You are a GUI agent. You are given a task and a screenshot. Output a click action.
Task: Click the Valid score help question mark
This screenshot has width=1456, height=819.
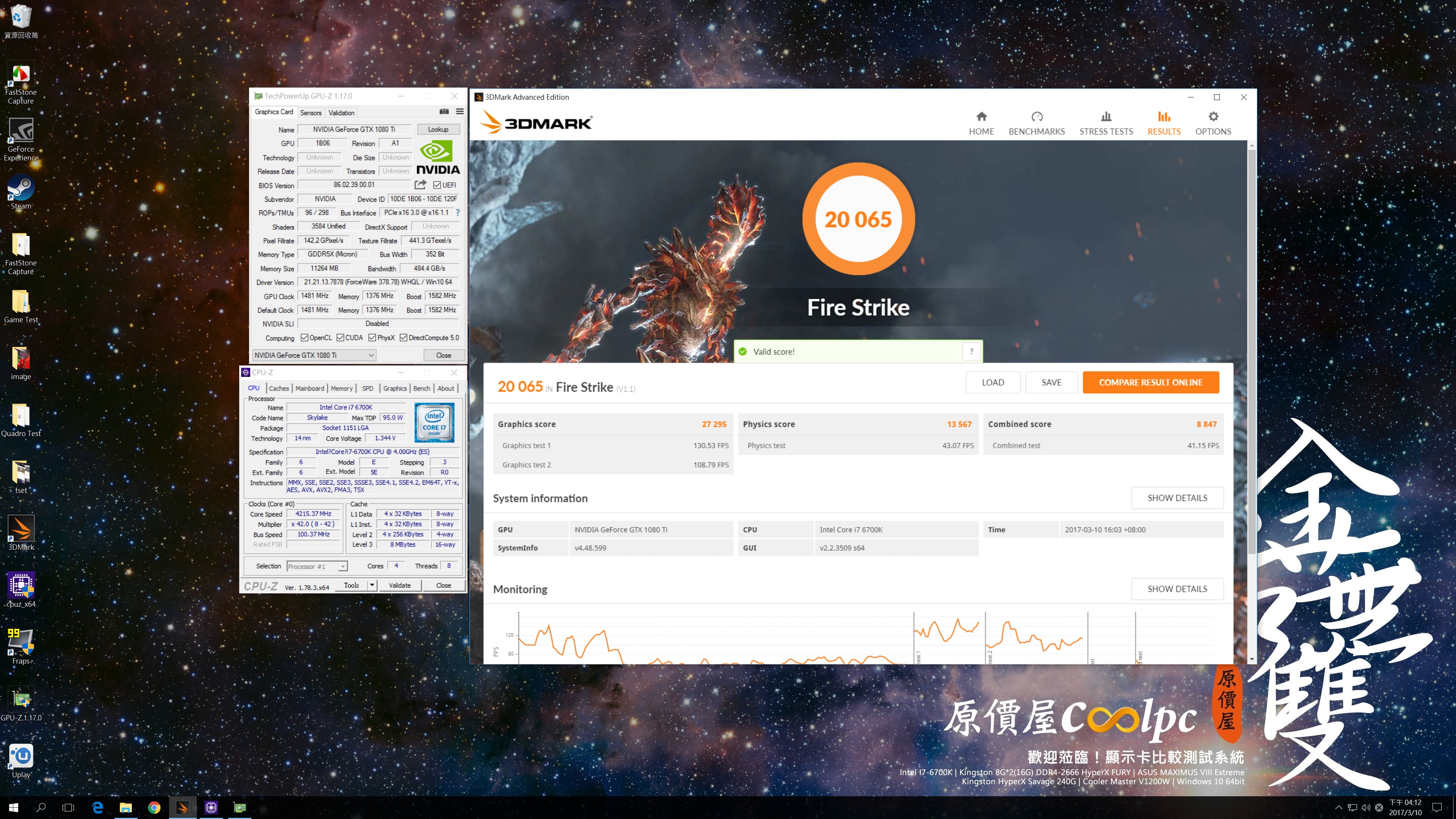pyautogui.click(x=971, y=351)
